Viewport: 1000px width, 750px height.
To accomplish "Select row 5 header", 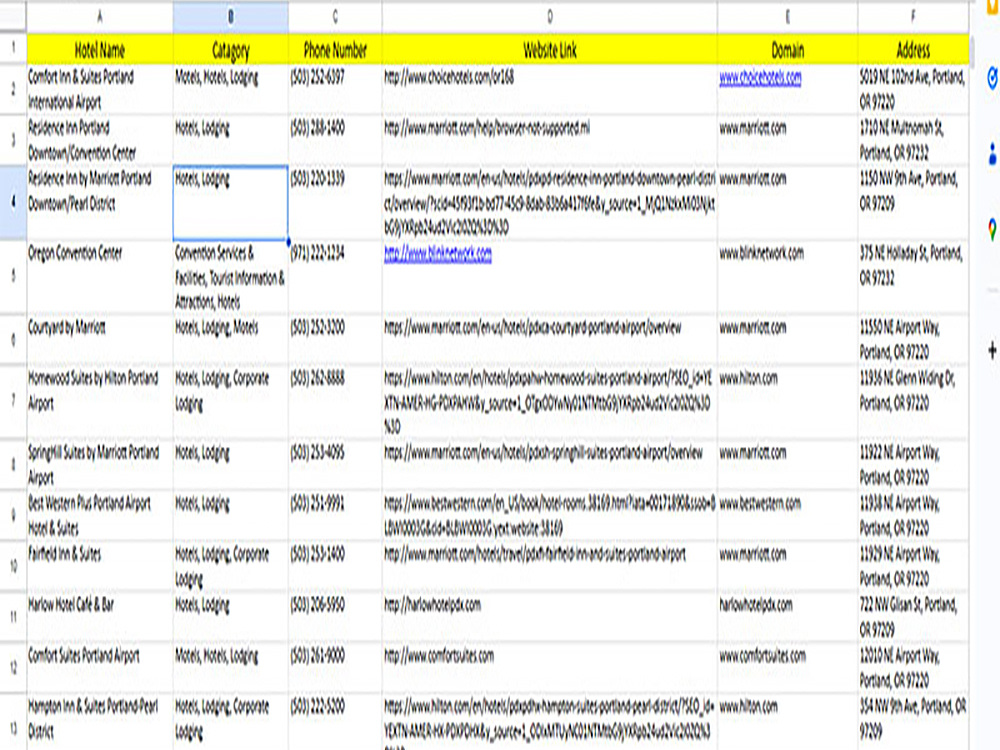I will pos(13,277).
